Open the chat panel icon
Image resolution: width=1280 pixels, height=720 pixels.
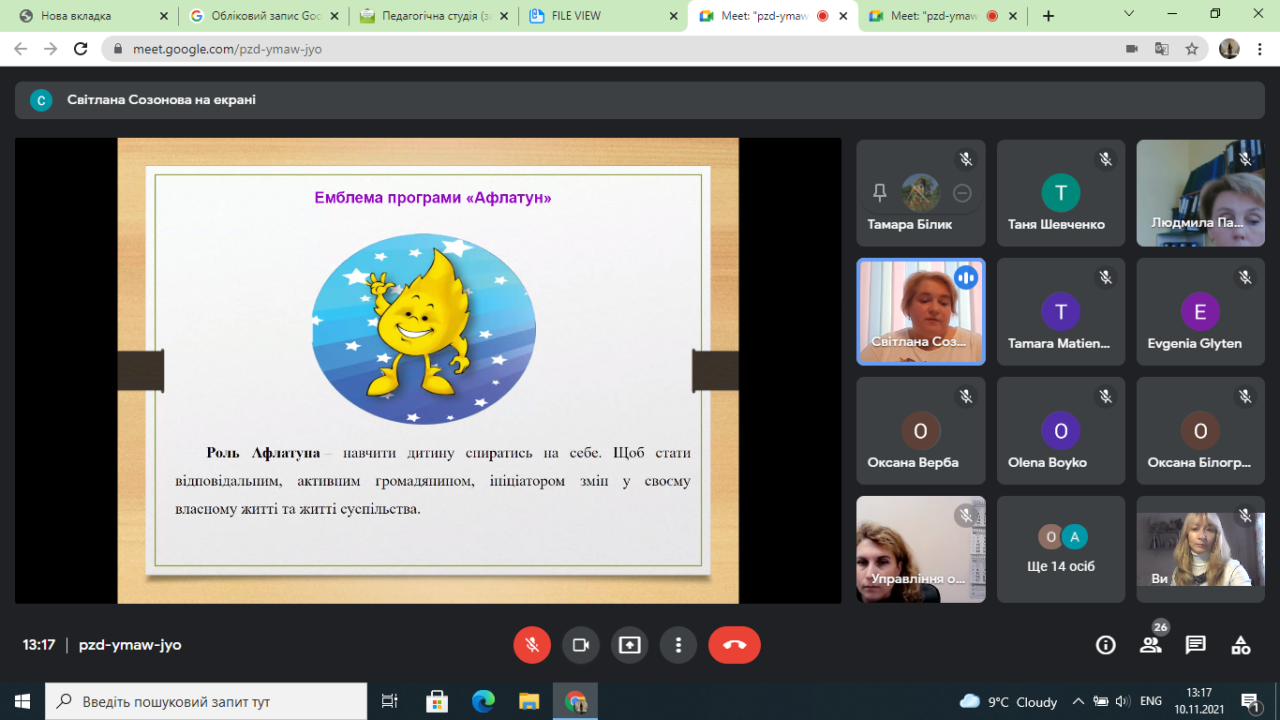pos(1196,645)
